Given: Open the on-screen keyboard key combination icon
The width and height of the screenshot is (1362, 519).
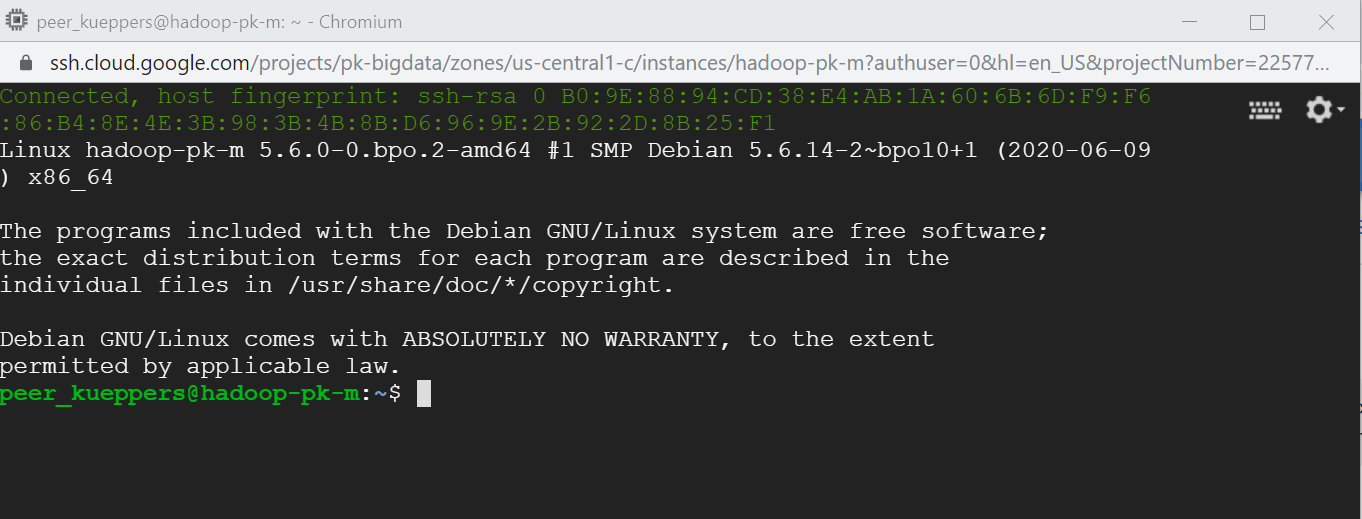Looking at the screenshot, I should point(1265,111).
